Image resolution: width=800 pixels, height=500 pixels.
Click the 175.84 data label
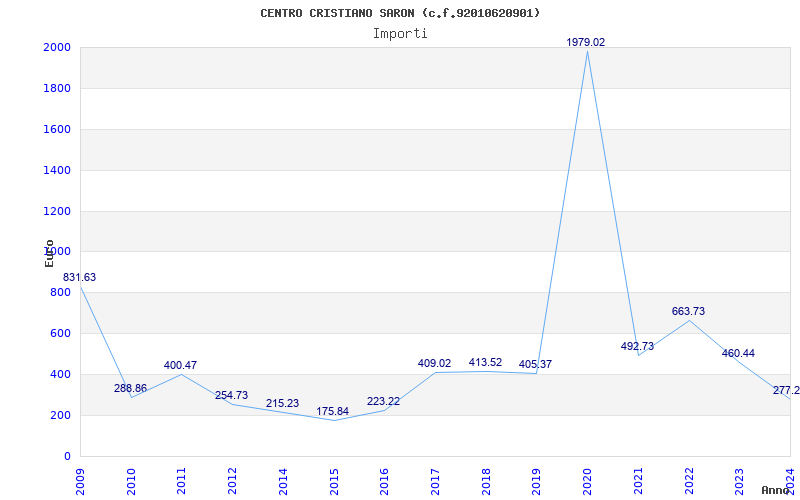point(332,411)
